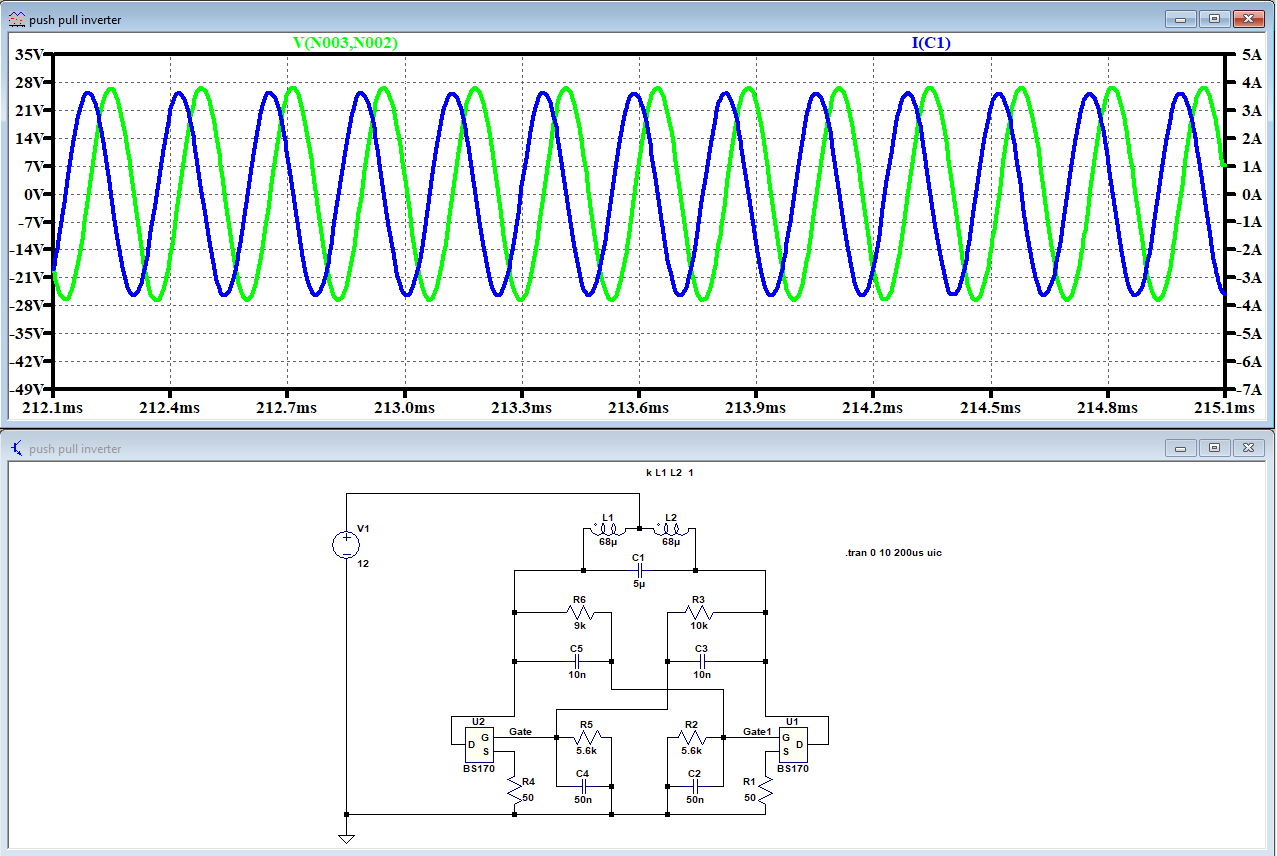Click the Gate net label near U2
The image size is (1277, 856).
click(520, 731)
